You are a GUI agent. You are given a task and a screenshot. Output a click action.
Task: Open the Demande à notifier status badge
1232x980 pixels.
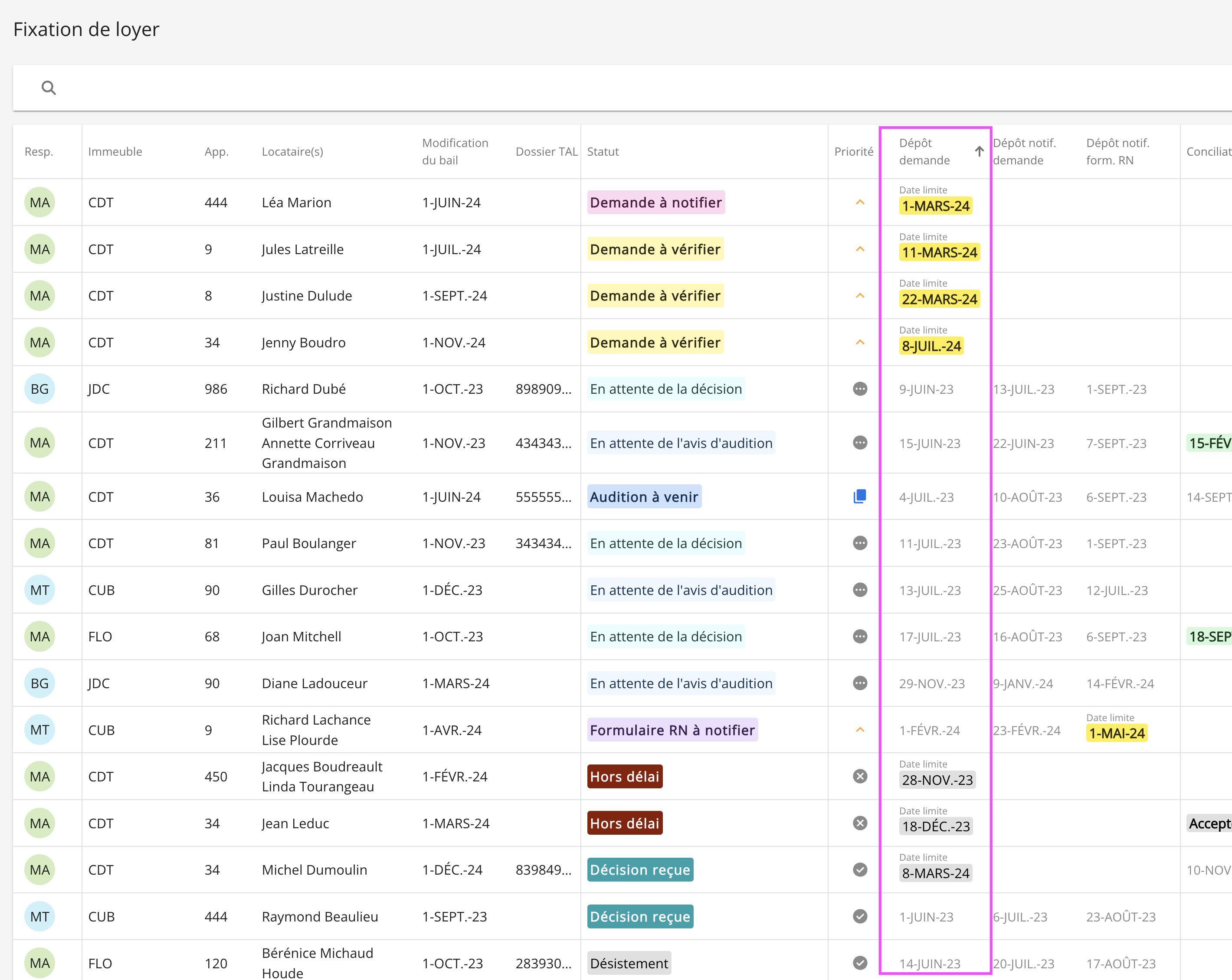tap(655, 202)
